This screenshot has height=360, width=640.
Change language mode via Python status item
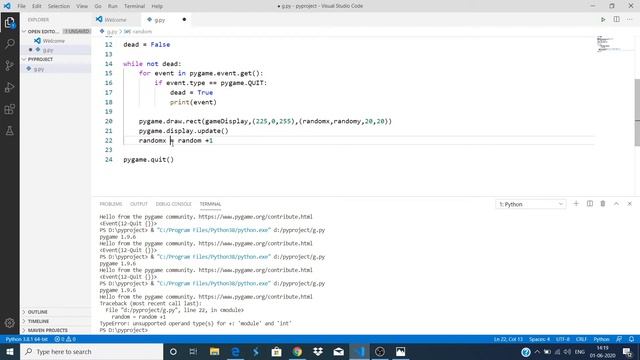click(602, 339)
